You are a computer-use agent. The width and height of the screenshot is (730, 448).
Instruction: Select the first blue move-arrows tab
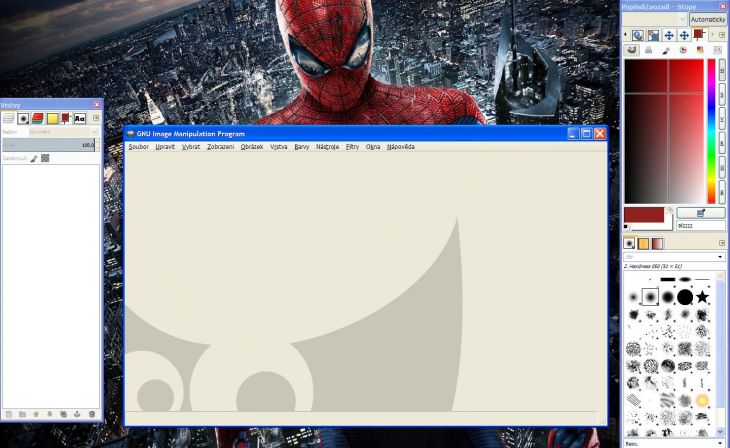click(669, 35)
